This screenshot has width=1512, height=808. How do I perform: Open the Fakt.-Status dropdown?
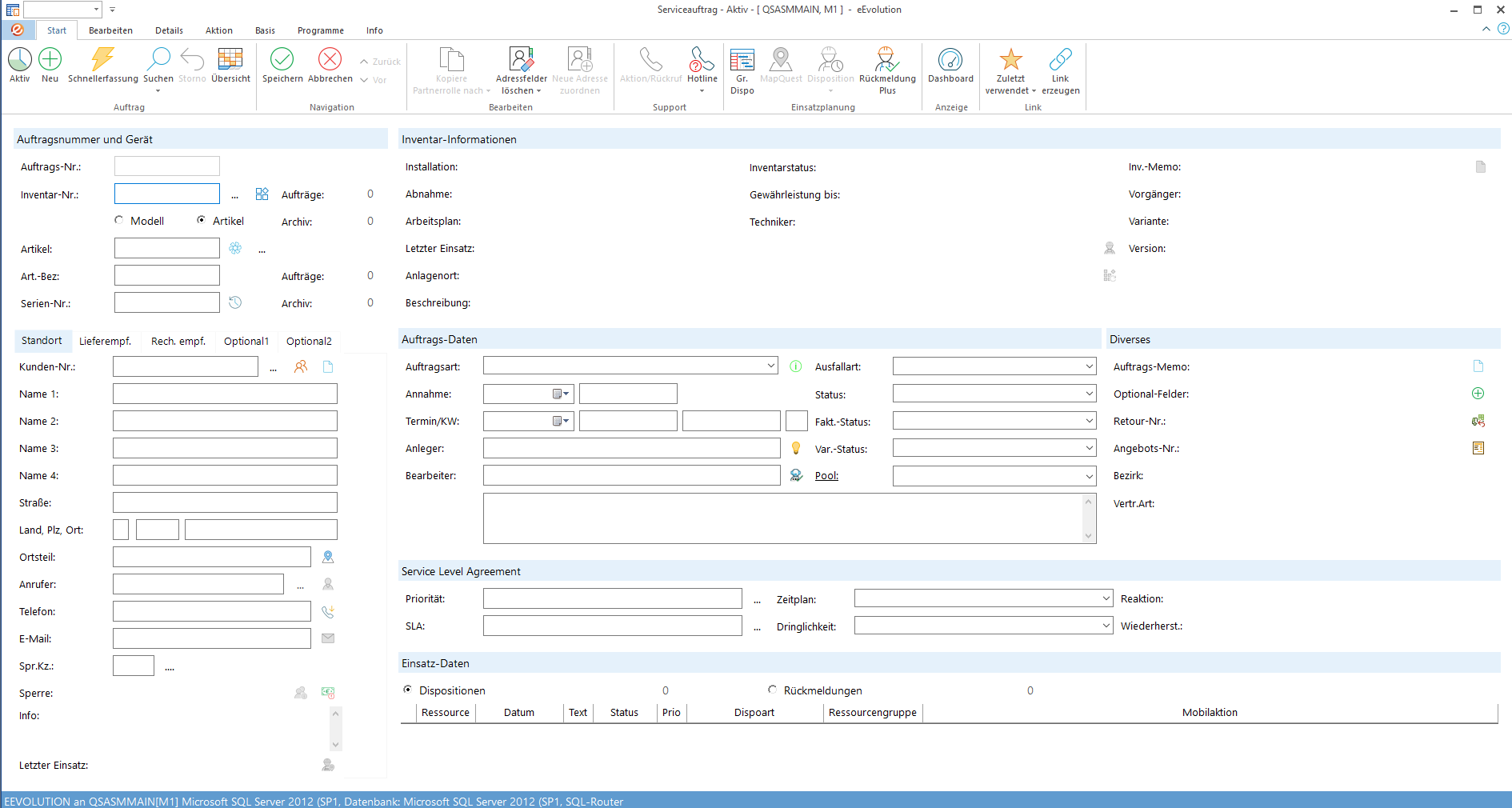tap(1089, 421)
